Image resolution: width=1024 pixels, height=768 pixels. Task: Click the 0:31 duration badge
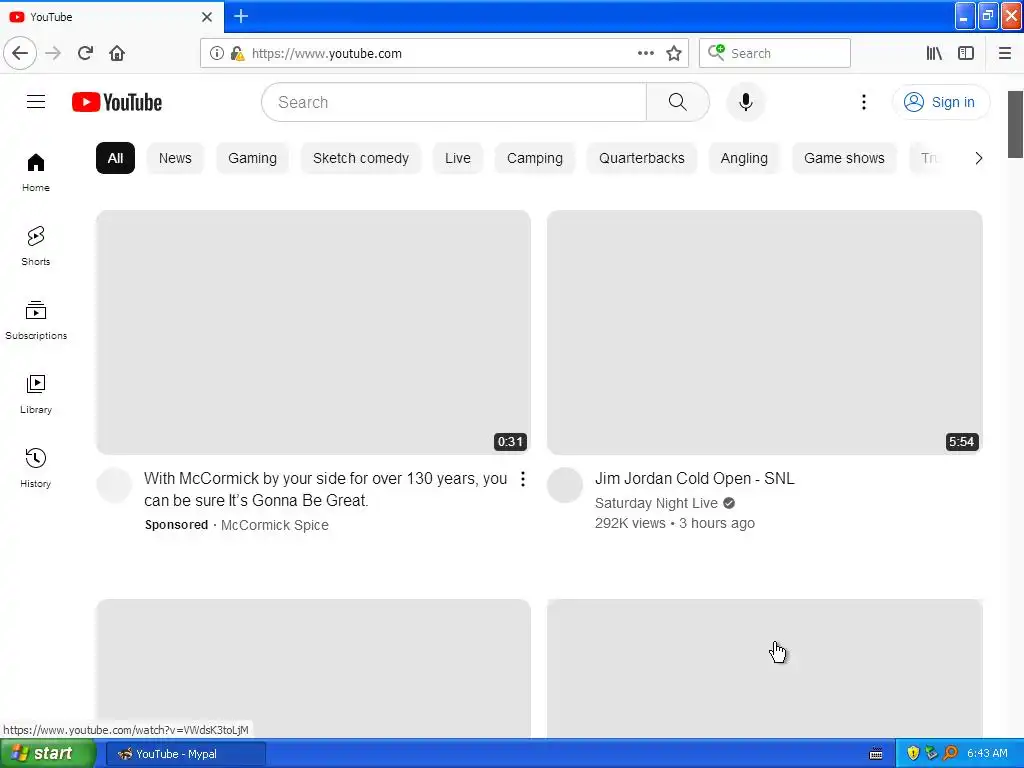pos(510,441)
